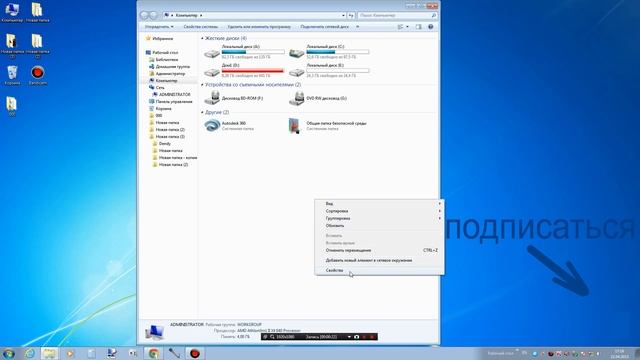This screenshot has height=360, width=640.
Task: Select Панель управления in the navigation pane
Action: (x=174, y=102)
